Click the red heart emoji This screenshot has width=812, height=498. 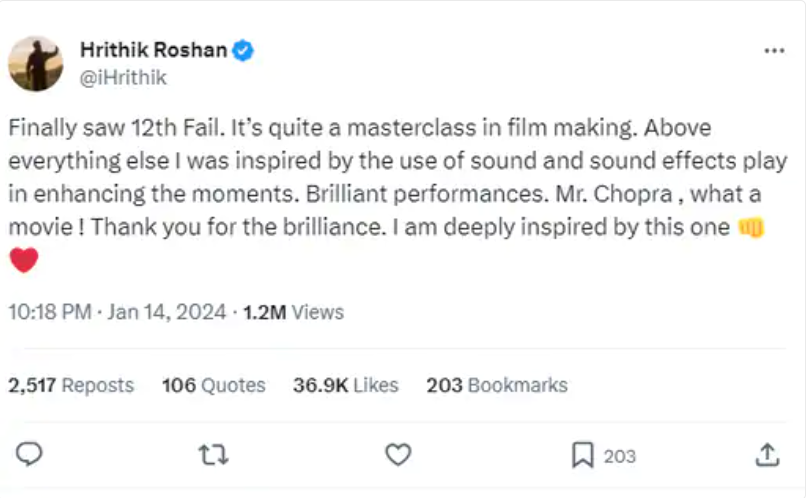tap(24, 260)
